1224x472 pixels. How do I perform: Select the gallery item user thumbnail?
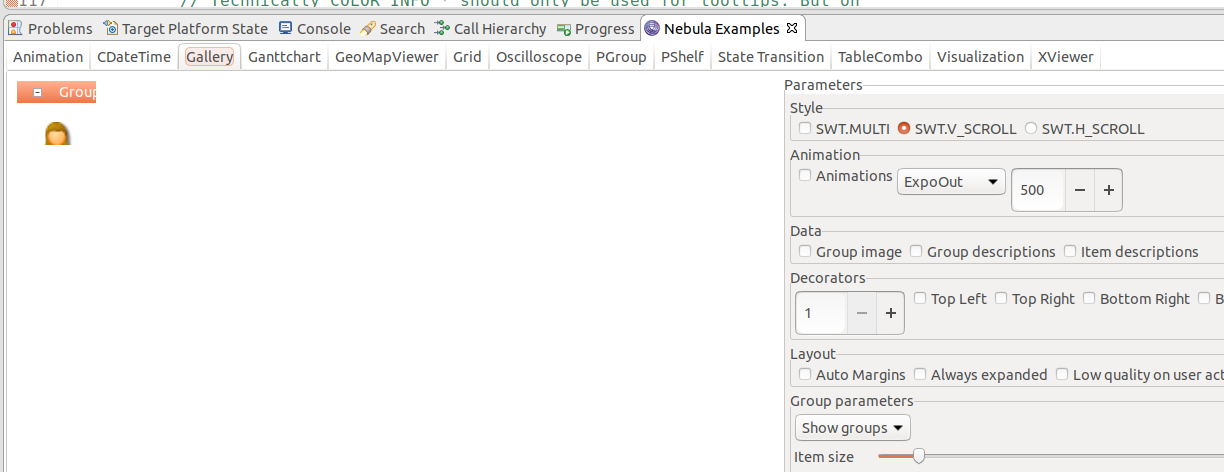[x=57, y=133]
